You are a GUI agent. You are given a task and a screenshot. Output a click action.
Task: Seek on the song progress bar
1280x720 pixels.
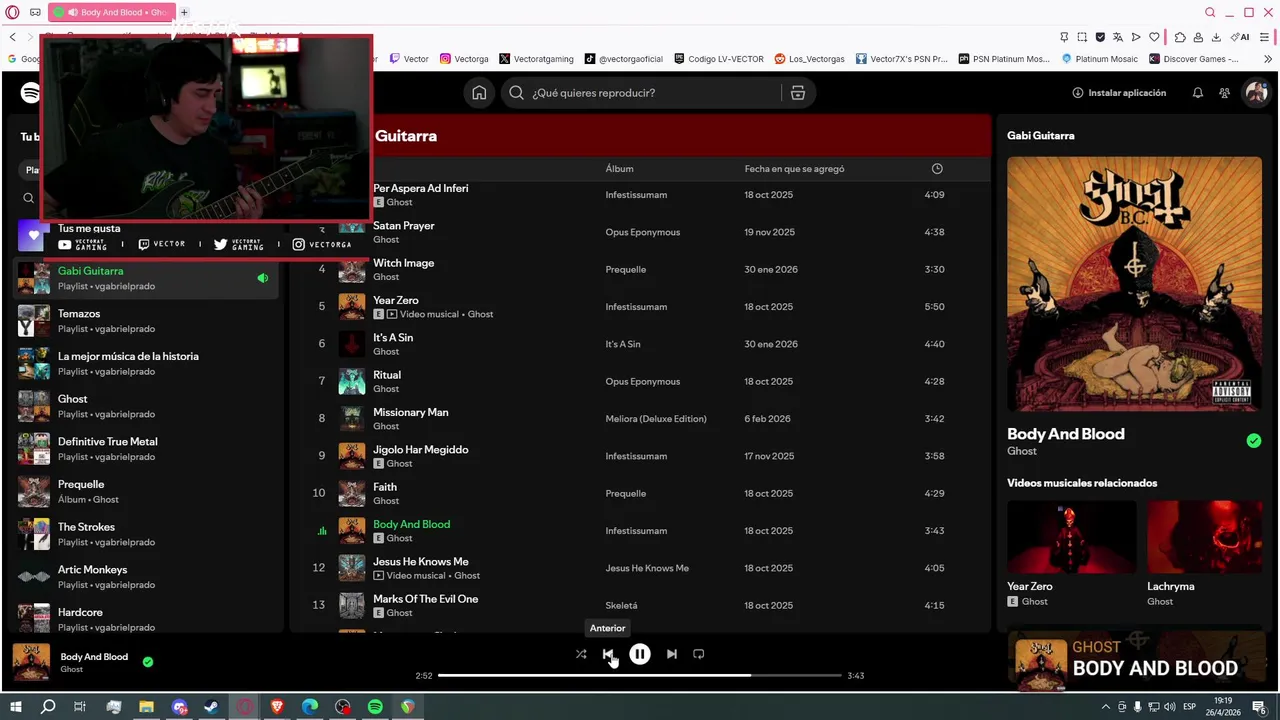[640, 676]
